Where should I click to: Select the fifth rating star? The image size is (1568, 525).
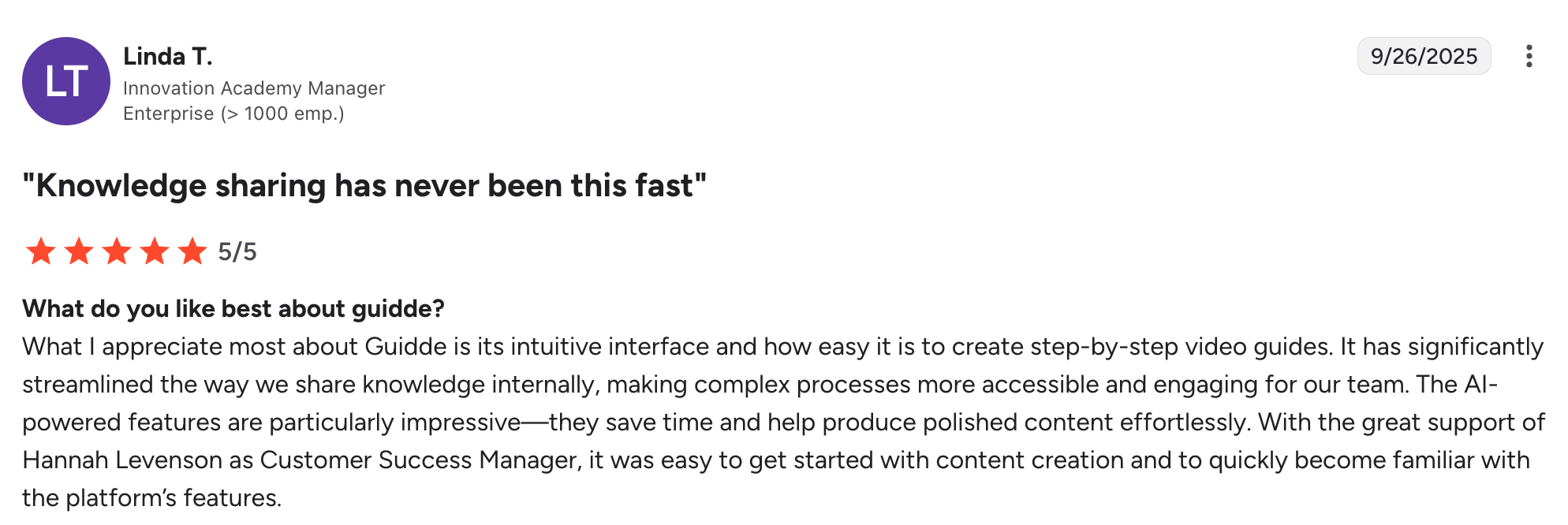[192, 251]
